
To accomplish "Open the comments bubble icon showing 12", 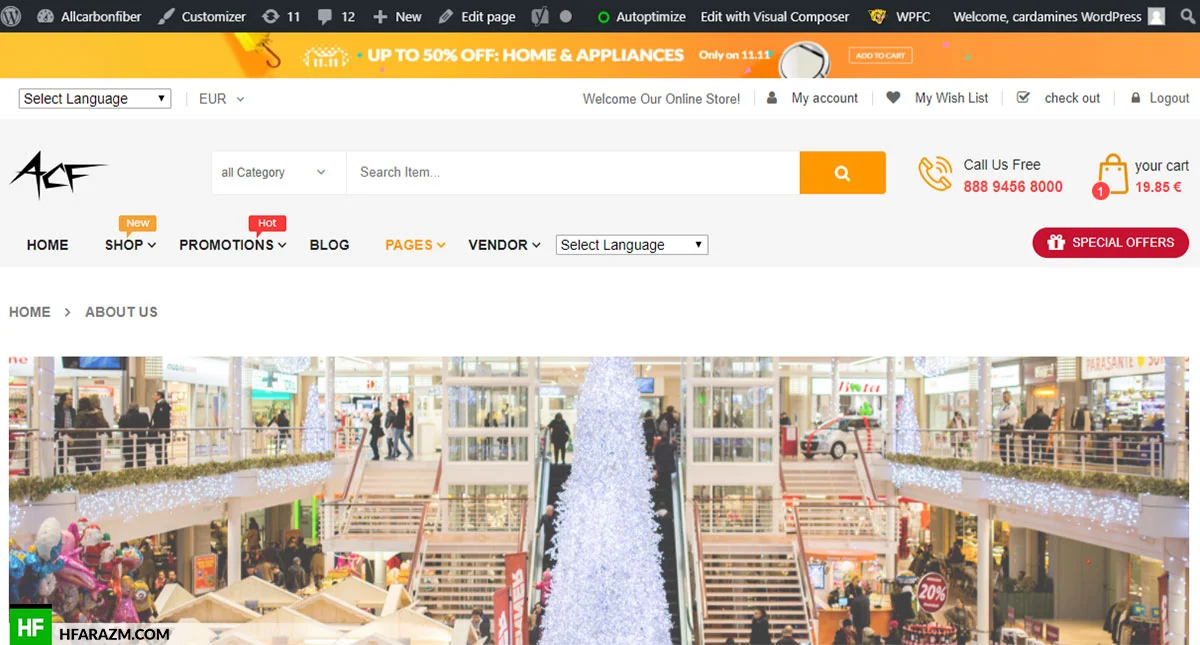I will coord(325,16).
